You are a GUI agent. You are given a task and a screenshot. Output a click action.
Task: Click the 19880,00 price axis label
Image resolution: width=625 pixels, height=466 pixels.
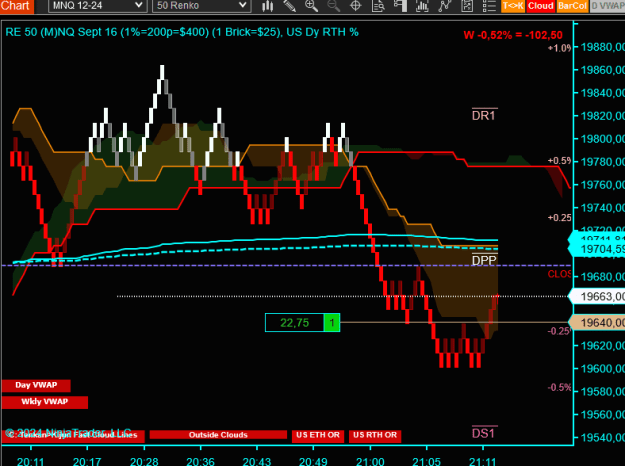pos(603,47)
